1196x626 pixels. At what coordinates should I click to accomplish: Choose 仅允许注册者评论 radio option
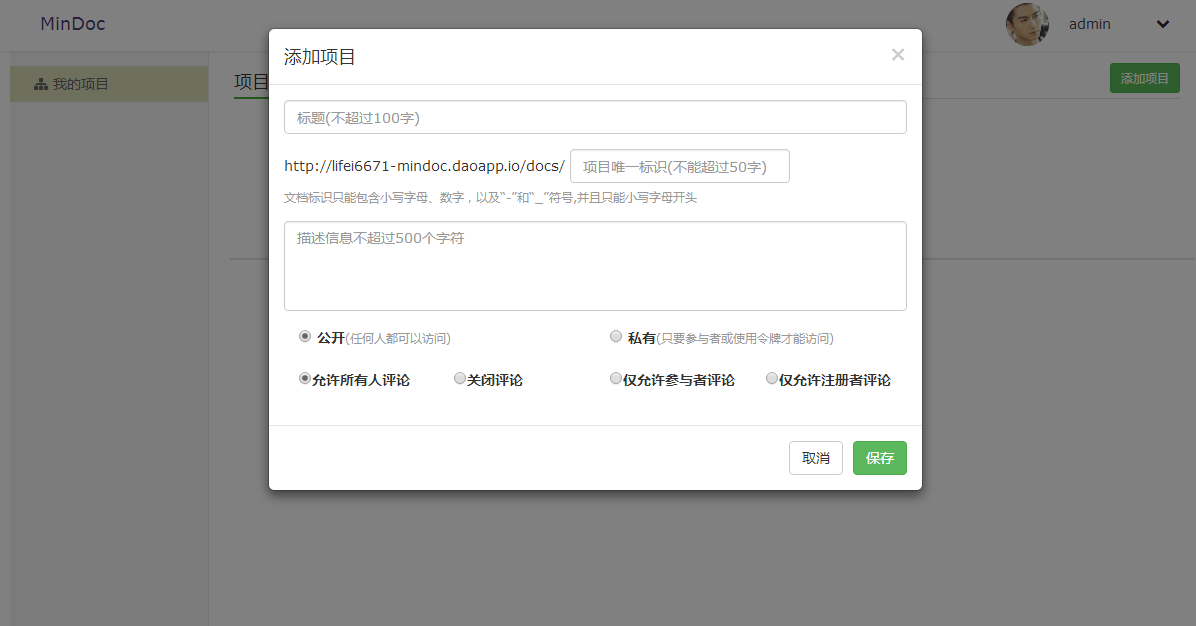tap(772, 379)
